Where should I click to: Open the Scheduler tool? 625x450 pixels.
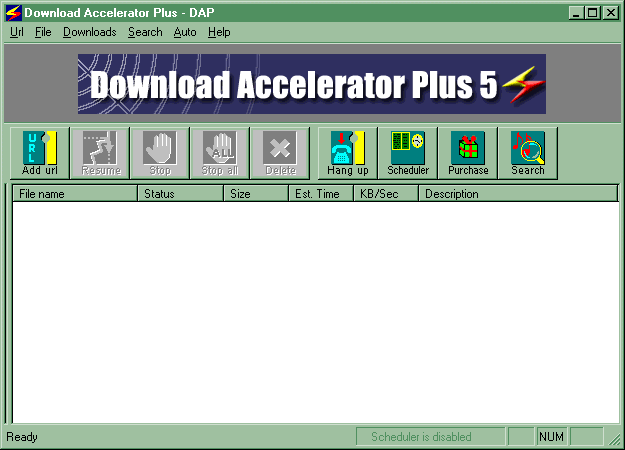click(x=408, y=153)
